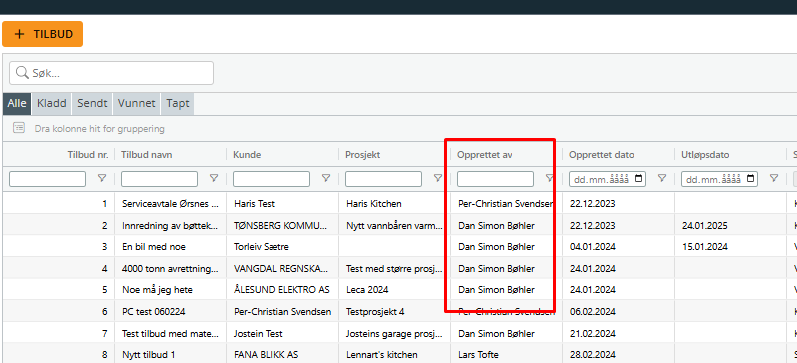
Task: Sort by Opprettet av column header
Action: tap(484, 155)
